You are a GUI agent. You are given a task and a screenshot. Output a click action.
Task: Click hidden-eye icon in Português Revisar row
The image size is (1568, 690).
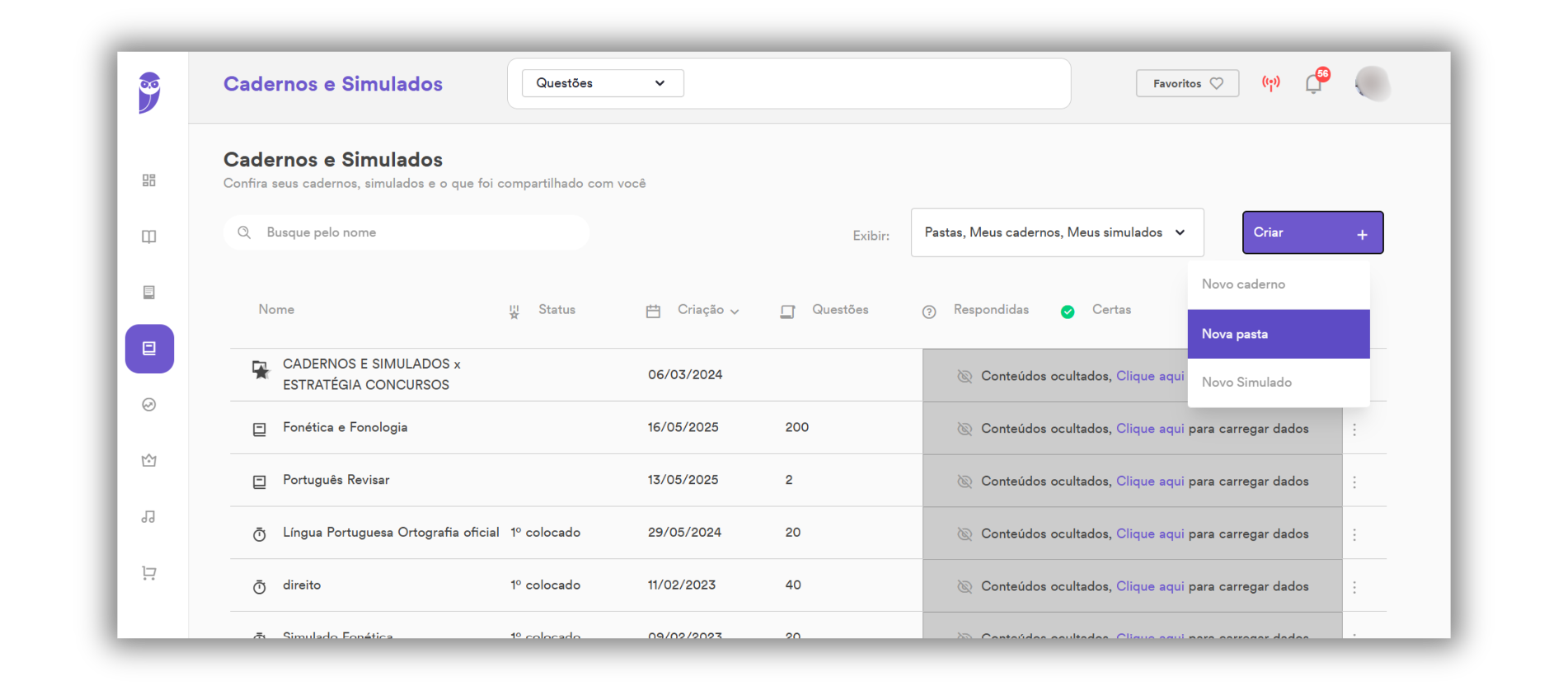pos(965,481)
